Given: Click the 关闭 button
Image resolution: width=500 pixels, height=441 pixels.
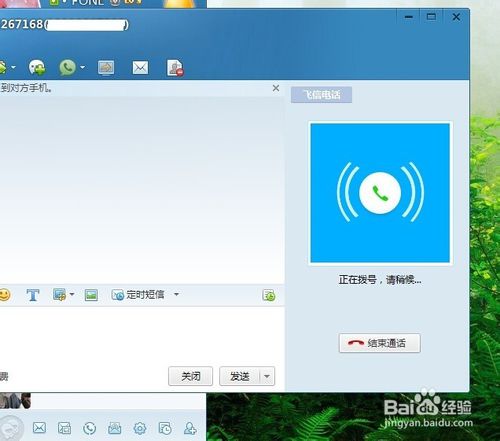Looking at the screenshot, I should click(190, 376).
